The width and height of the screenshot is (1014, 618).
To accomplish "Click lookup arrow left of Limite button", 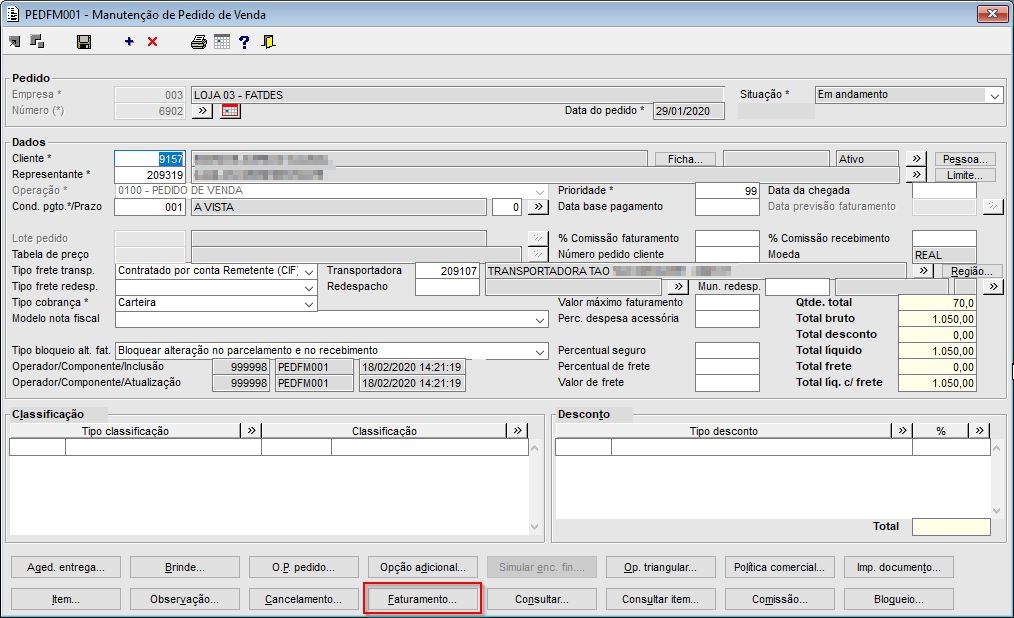I will [x=916, y=175].
